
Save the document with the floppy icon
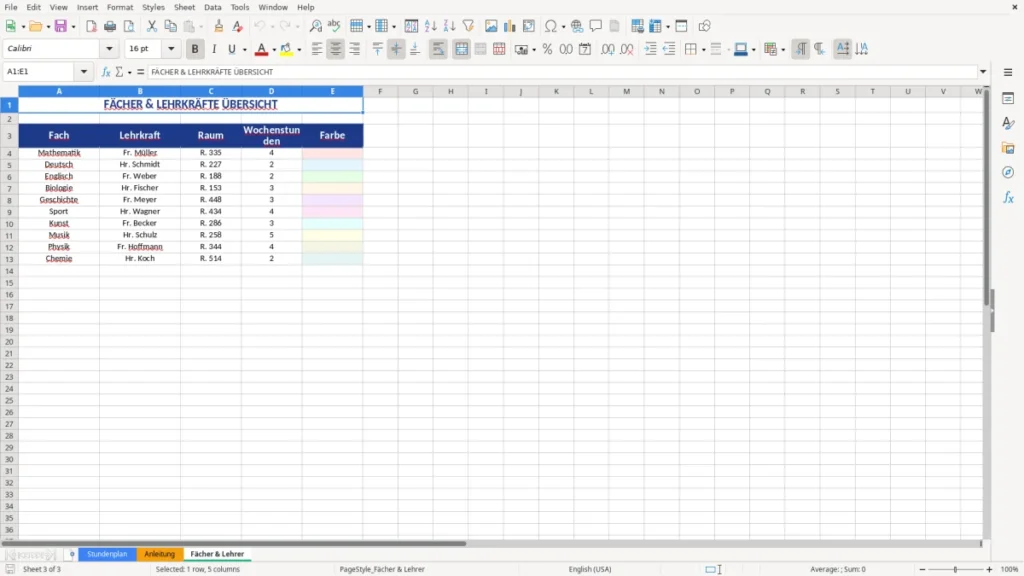point(61,26)
